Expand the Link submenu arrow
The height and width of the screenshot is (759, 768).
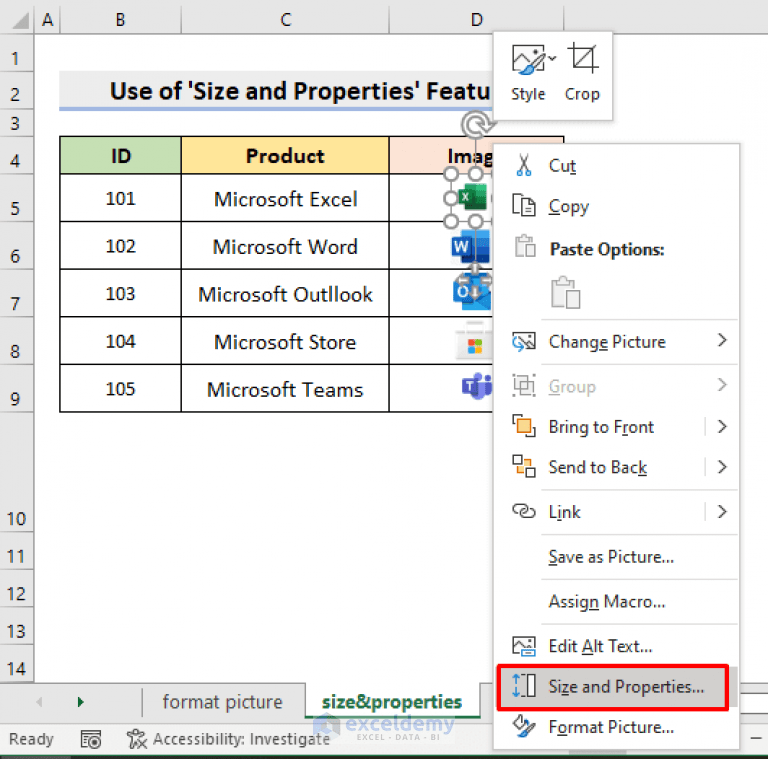click(x=722, y=512)
